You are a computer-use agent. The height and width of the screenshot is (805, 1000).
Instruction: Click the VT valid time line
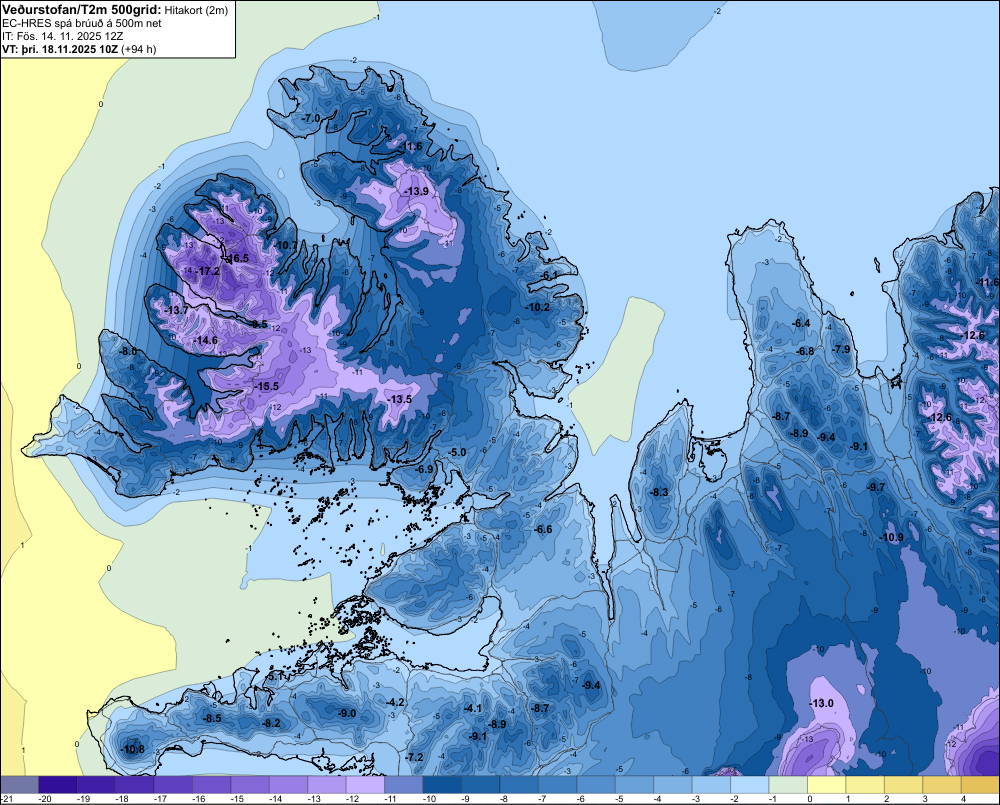point(79,49)
